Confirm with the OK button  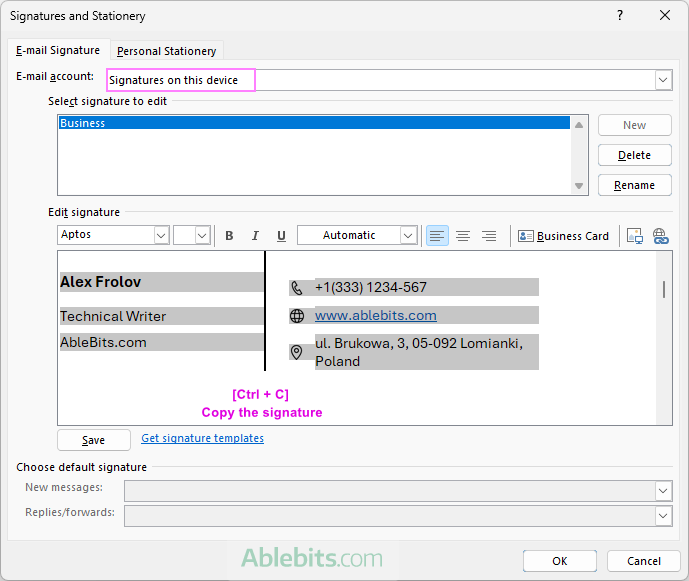[560, 561]
